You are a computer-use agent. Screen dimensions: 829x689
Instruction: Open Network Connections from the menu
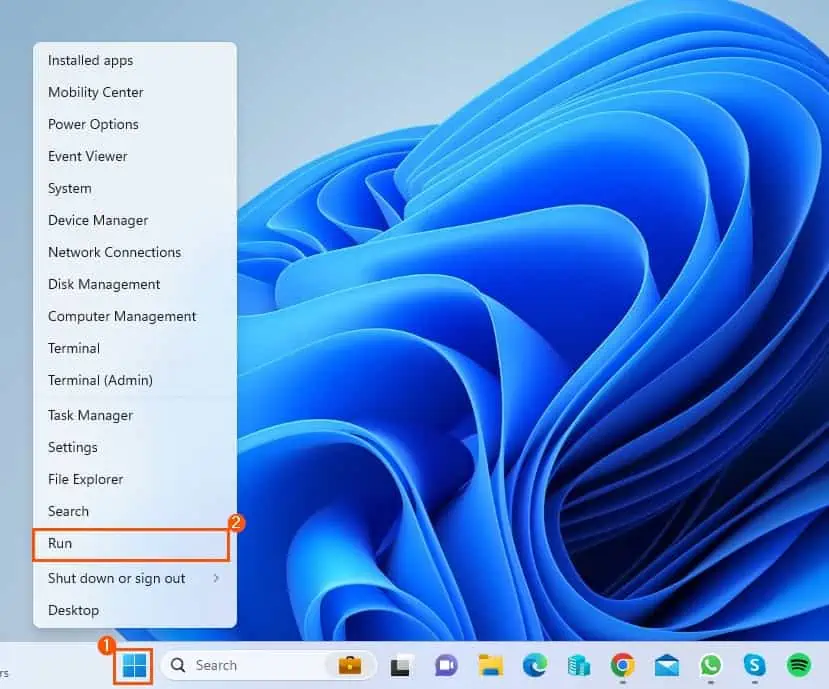point(114,252)
